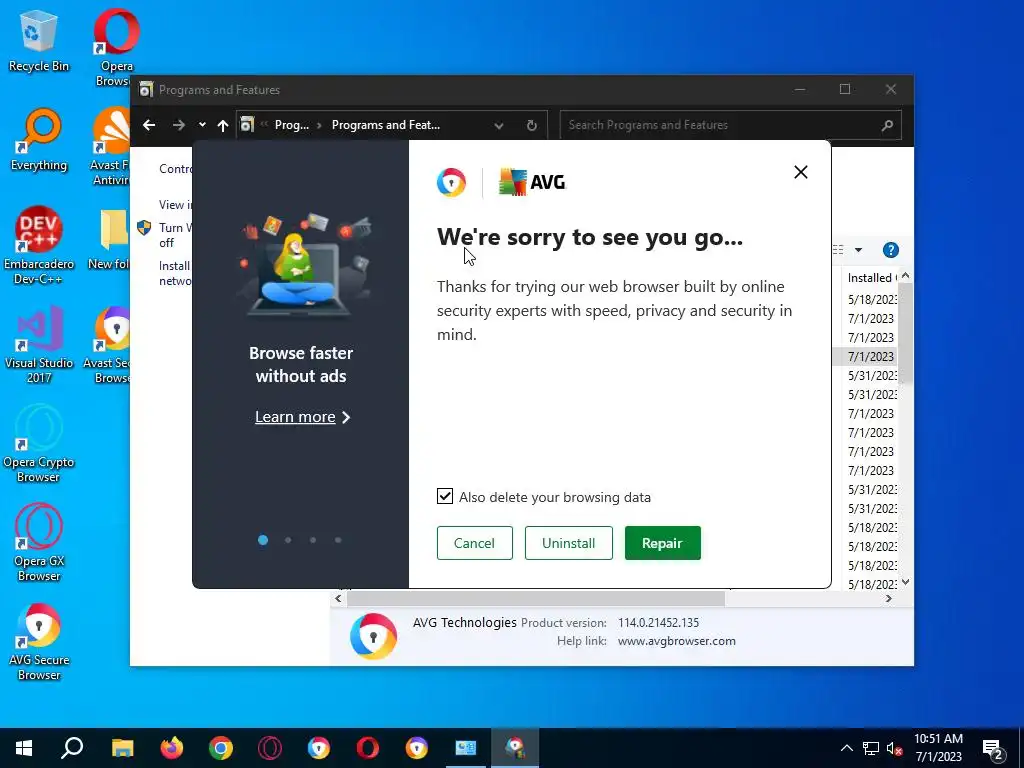Screen dimensions: 1024x768
Task: Open the Recycle Bin desktop icon
Action: tap(39, 40)
